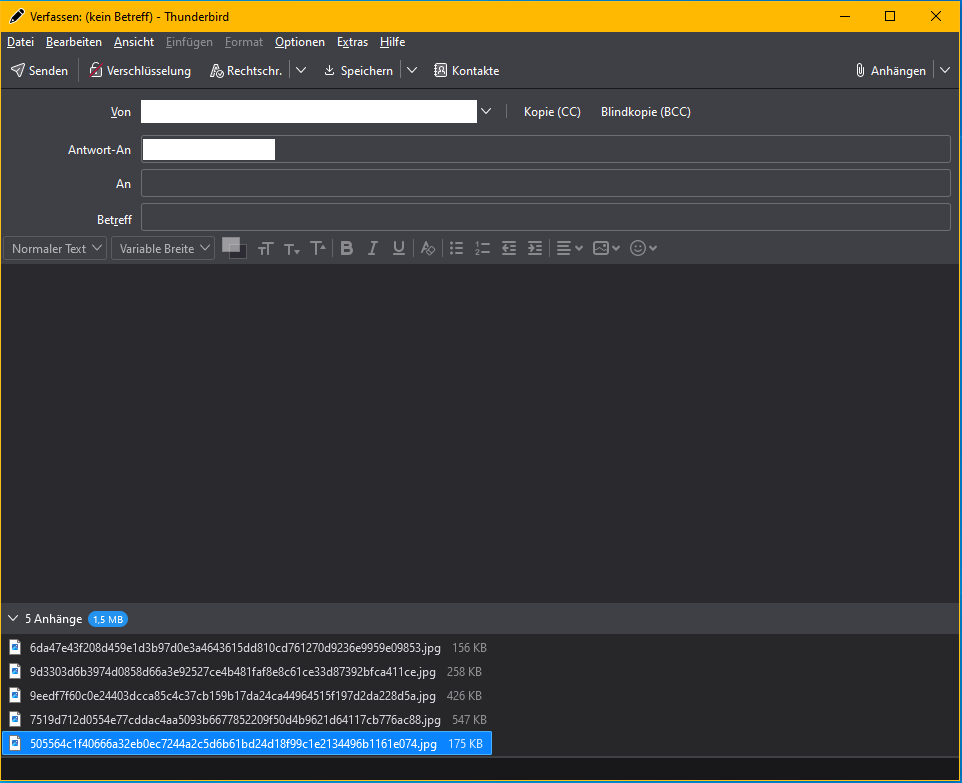Image resolution: width=962 pixels, height=783 pixels.
Task: Pick a text color from the color swatch
Action: pos(231,244)
